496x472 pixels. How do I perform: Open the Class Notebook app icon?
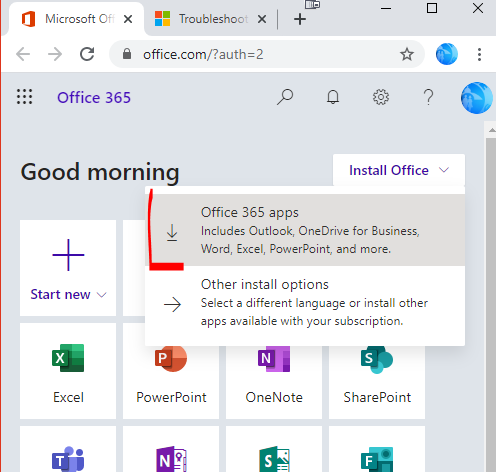(x=171, y=459)
